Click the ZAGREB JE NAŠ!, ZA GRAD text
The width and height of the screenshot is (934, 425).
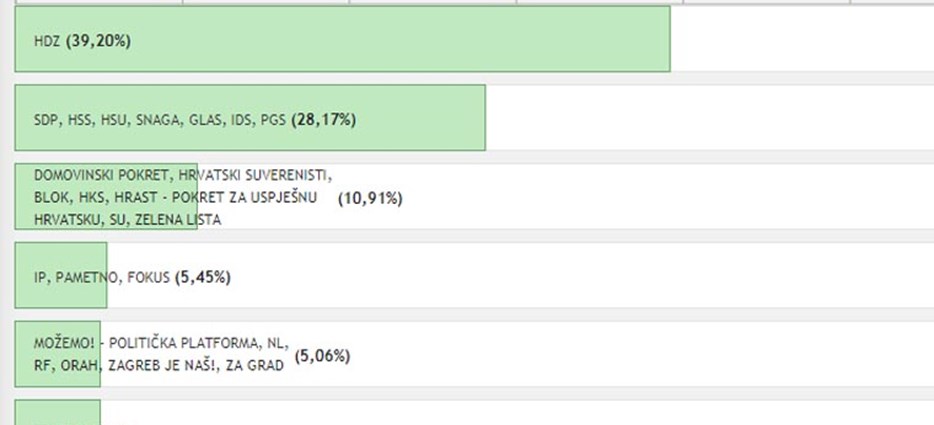pos(196,365)
